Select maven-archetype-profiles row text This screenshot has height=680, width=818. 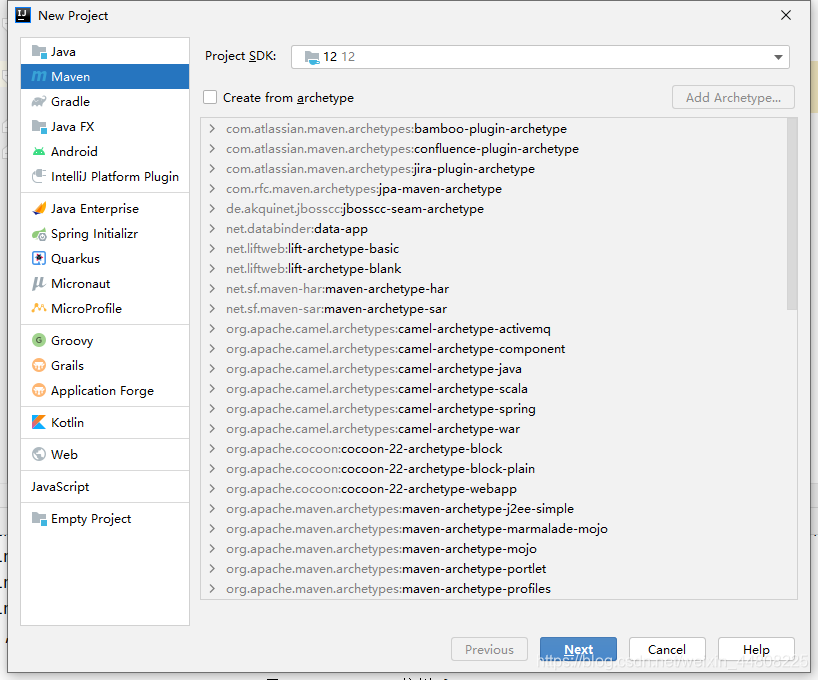[x=388, y=589]
